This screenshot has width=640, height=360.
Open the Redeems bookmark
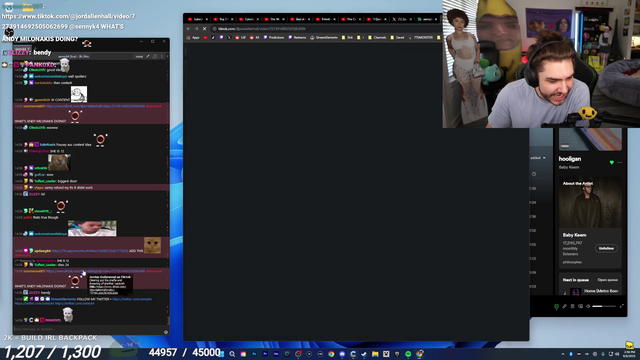click(x=297, y=38)
